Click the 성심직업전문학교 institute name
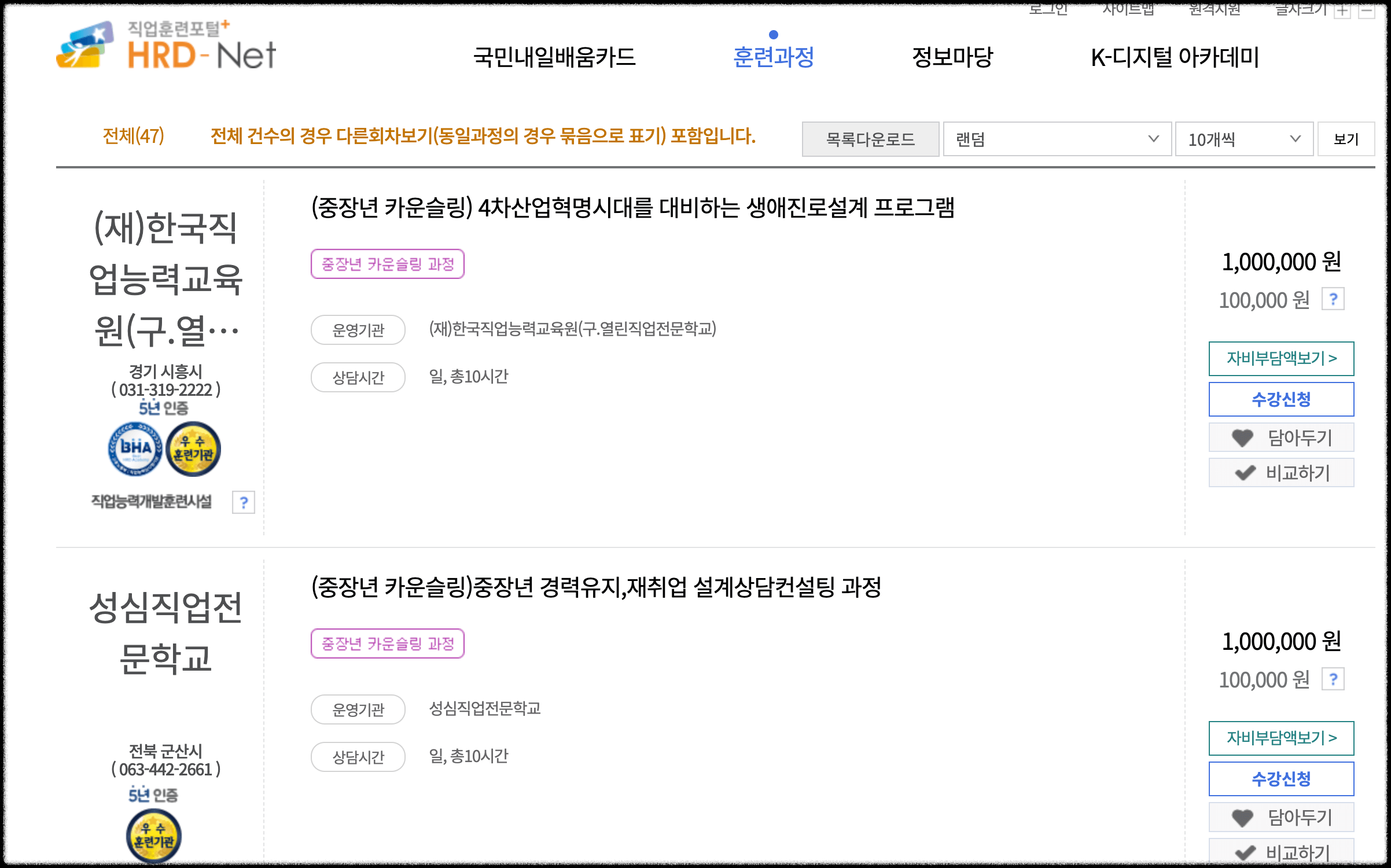The width and height of the screenshot is (1391, 868). click(165, 632)
